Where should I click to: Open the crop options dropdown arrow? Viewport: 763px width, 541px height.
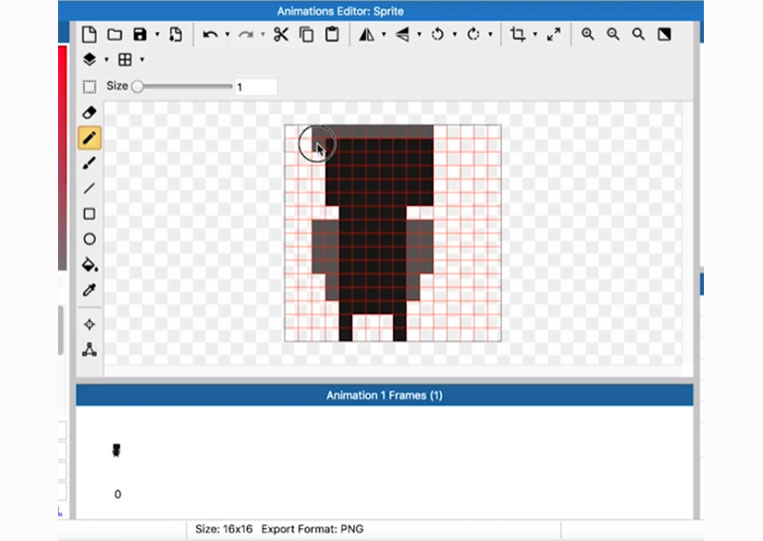pyautogui.click(x=535, y=35)
